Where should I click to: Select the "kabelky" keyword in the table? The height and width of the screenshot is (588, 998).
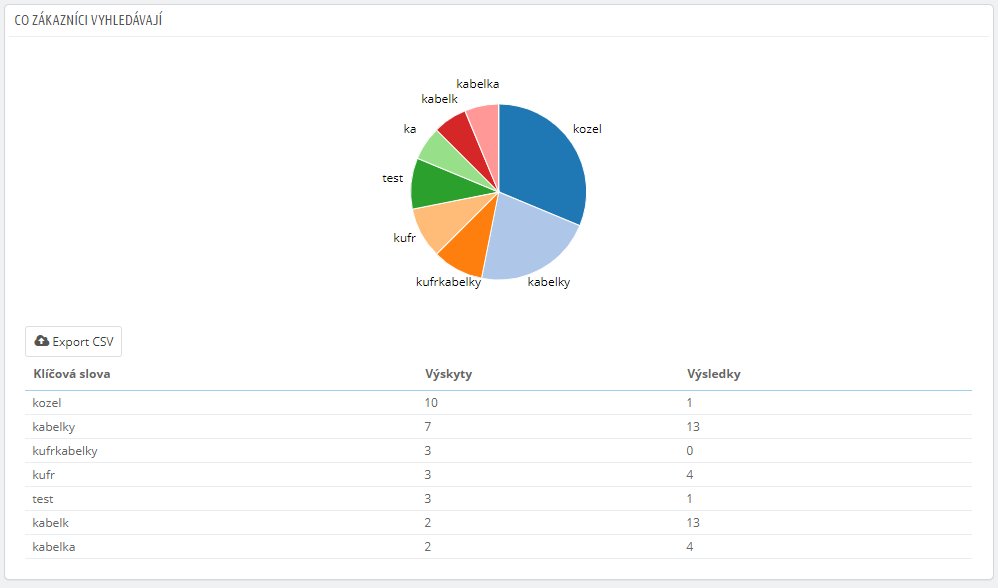tap(53, 427)
